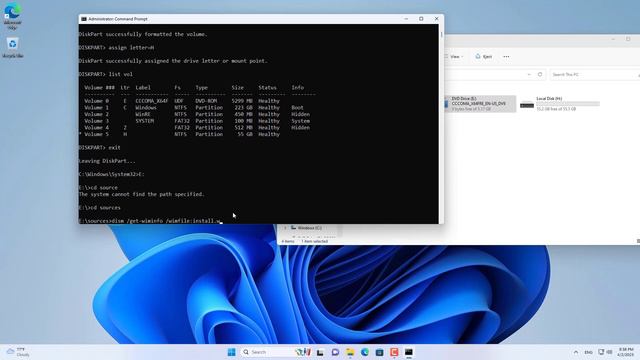Viewport: 640px width, 360px height.
Task: Open network and volume quick settings
Action: pos(605,352)
